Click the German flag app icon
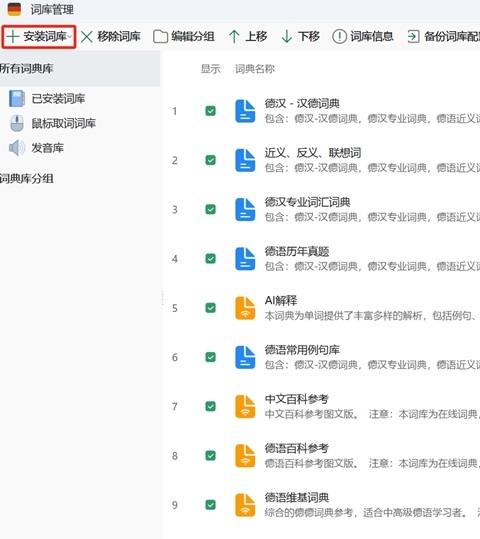This screenshot has height=539, width=480. point(14,9)
